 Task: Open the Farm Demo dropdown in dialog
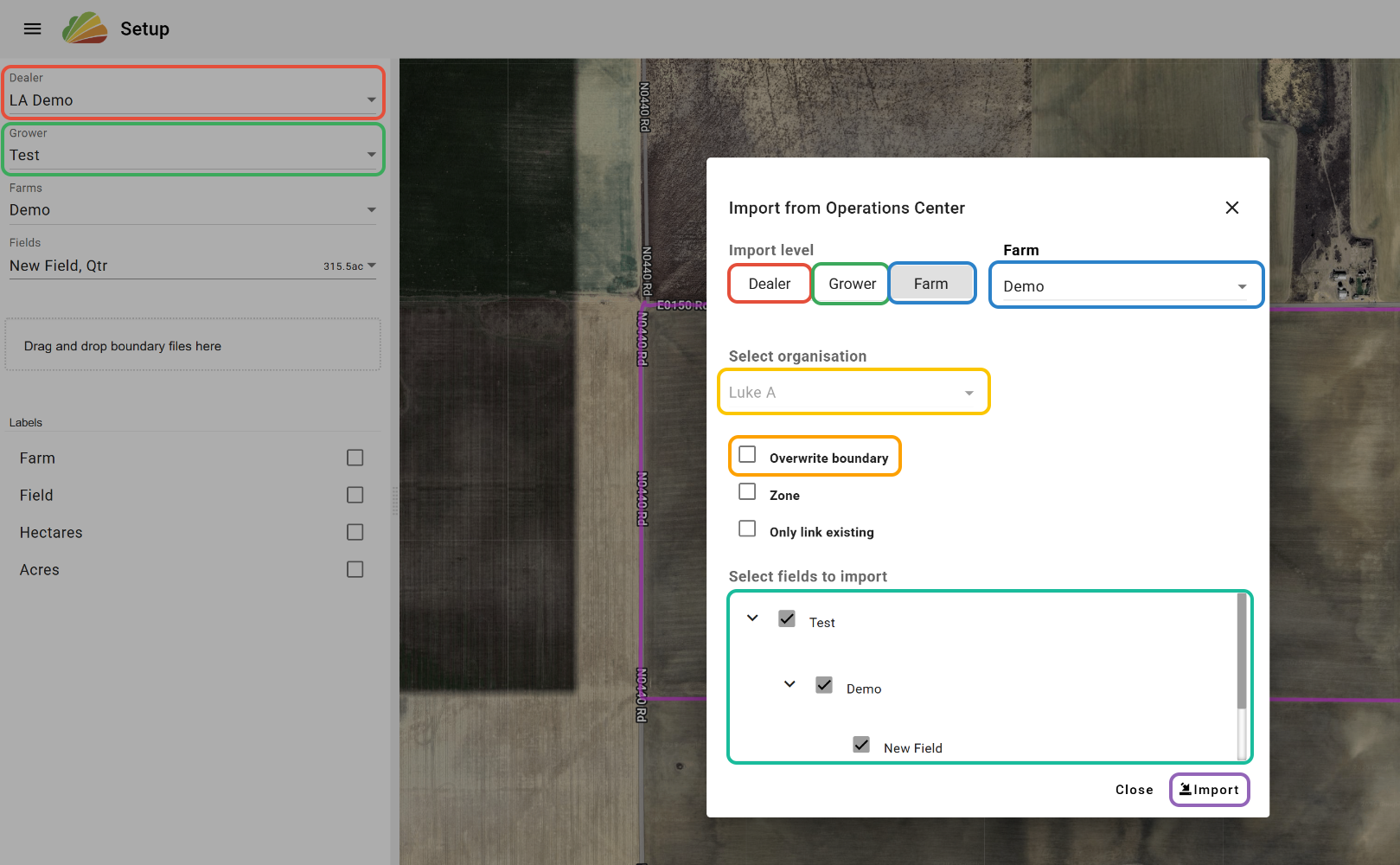[x=1125, y=285]
